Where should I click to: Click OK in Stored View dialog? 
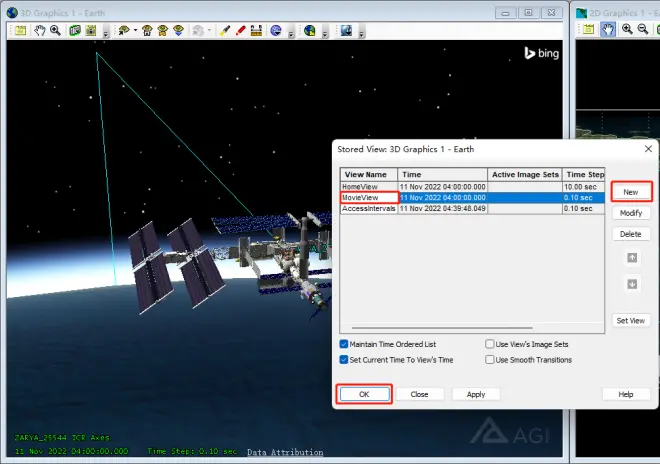coord(364,394)
